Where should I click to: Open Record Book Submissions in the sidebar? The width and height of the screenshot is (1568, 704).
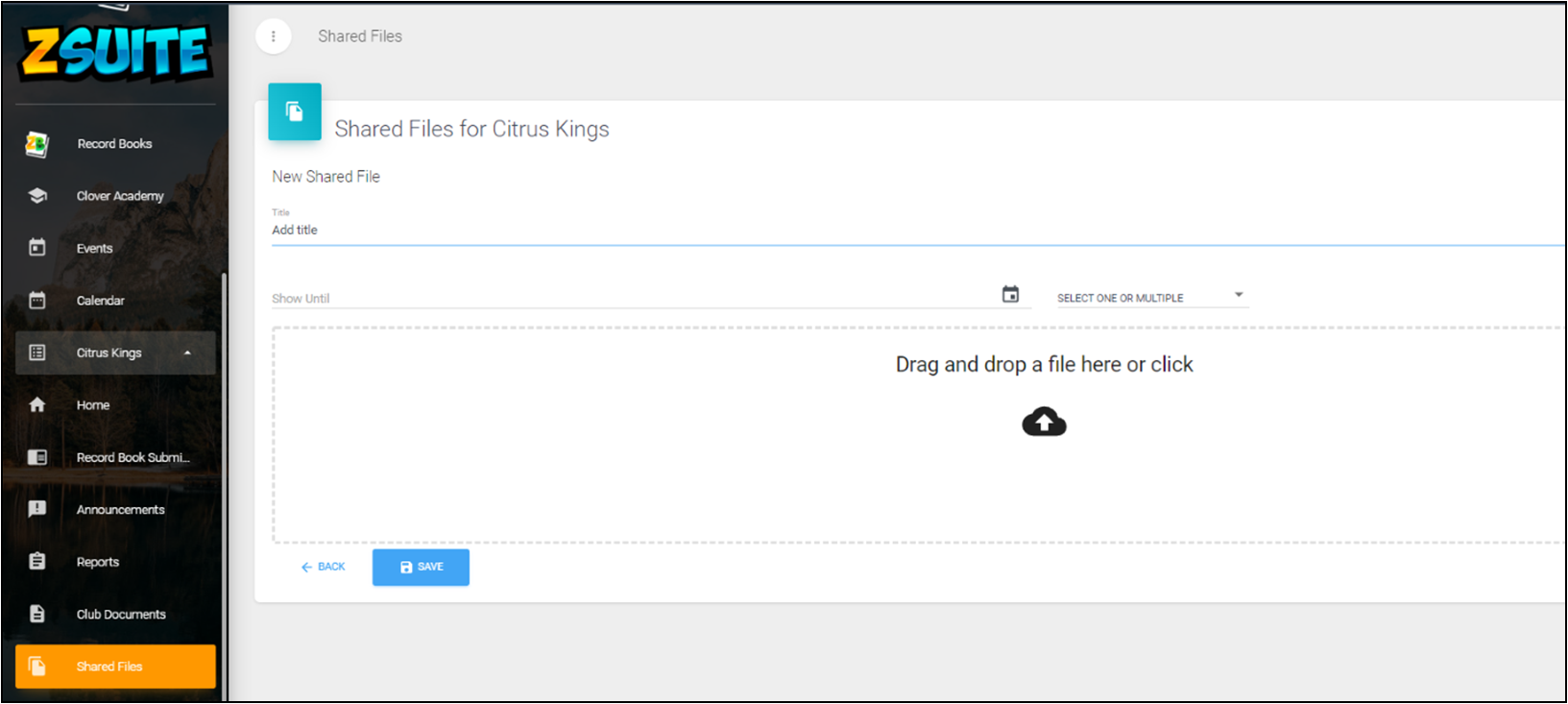[x=133, y=458]
